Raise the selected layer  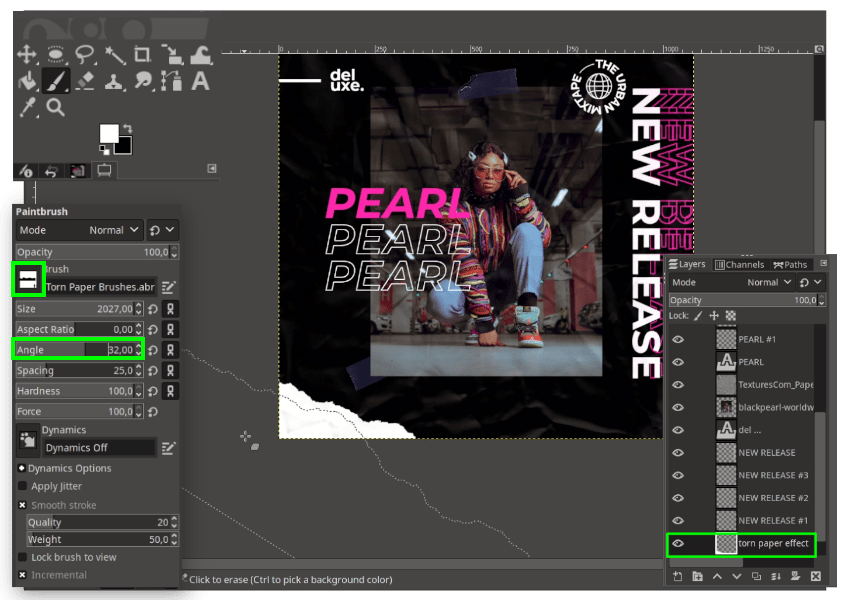tap(717, 576)
